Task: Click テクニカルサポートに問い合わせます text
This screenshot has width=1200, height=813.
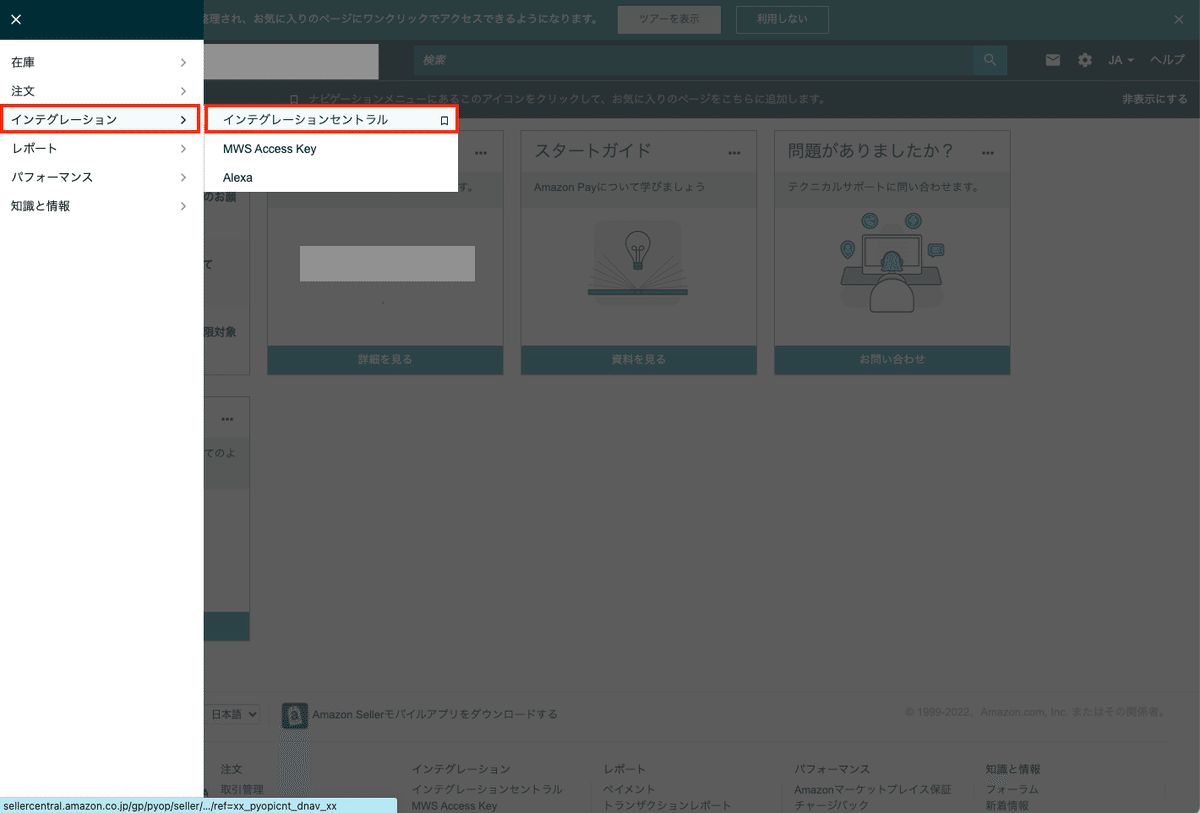Action: point(883,187)
